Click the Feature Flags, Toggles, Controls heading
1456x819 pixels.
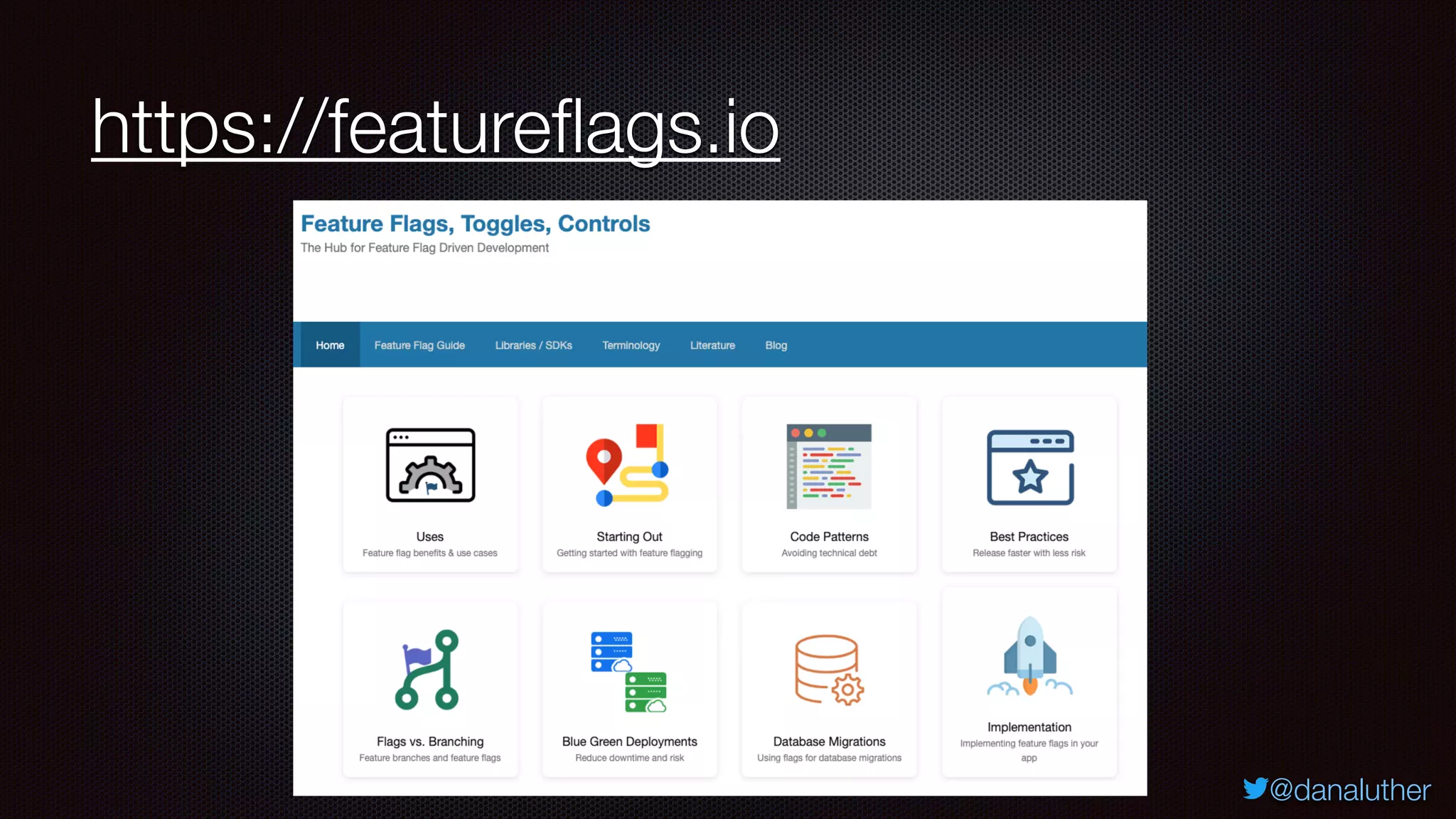pos(475,223)
